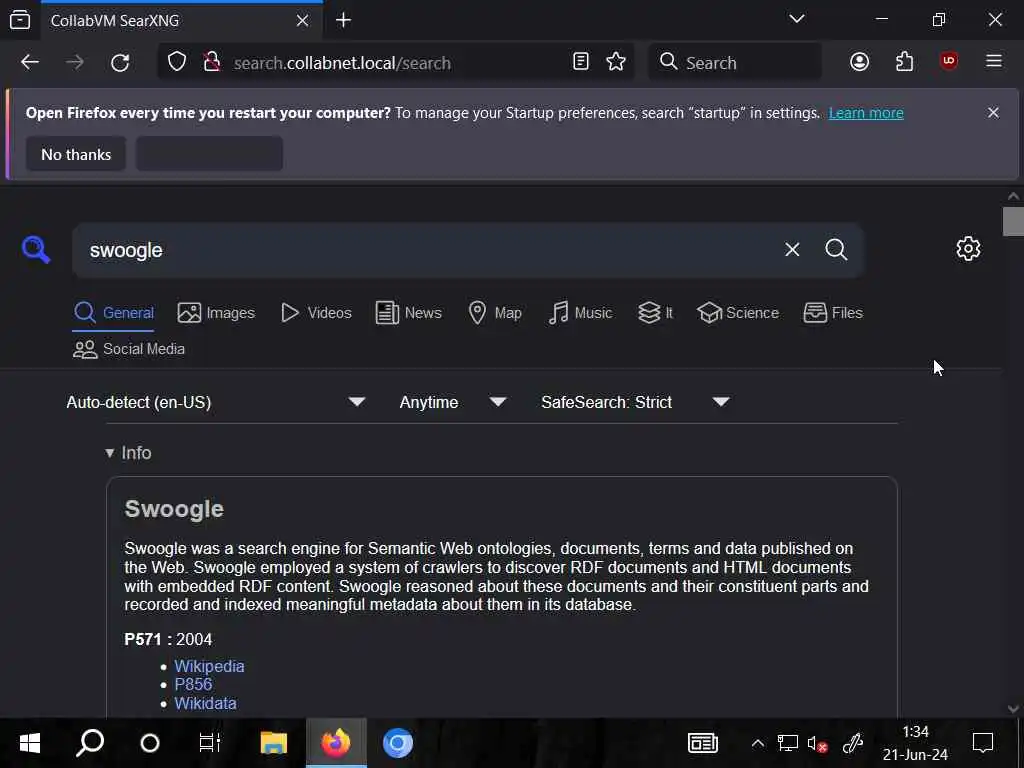Screen dimensions: 1024x768
Task: Open the Windows Start menu
Action: click(30, 743)
